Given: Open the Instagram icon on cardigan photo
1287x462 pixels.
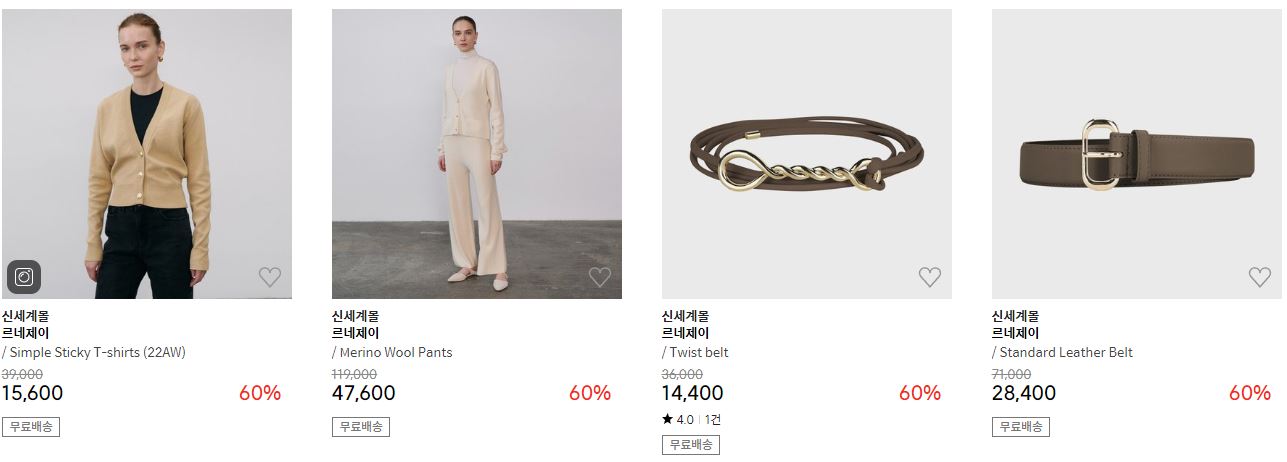Looking at the screenshot, I should click(x=24, y=277).
